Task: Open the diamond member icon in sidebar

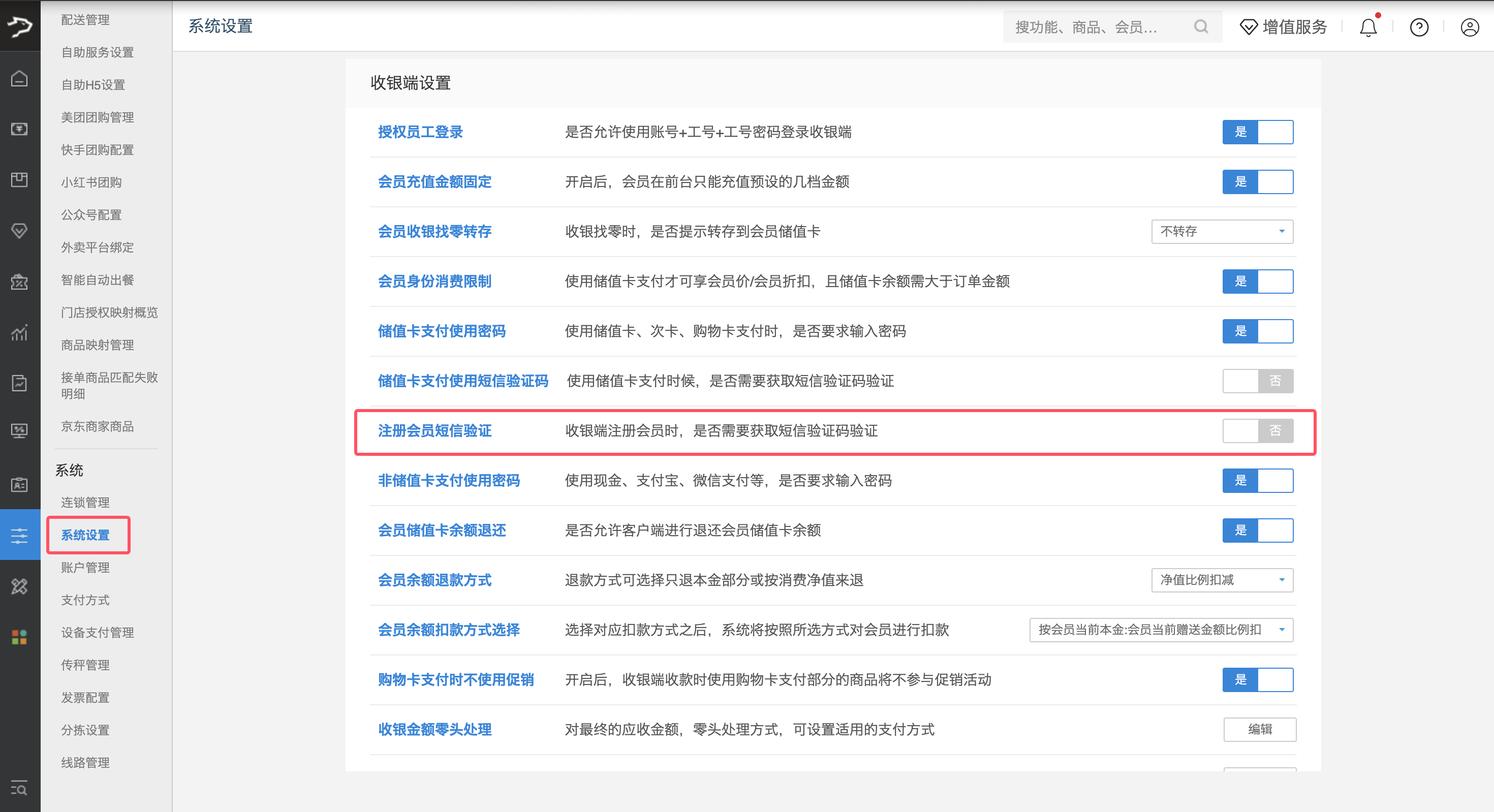Action: 20,230
